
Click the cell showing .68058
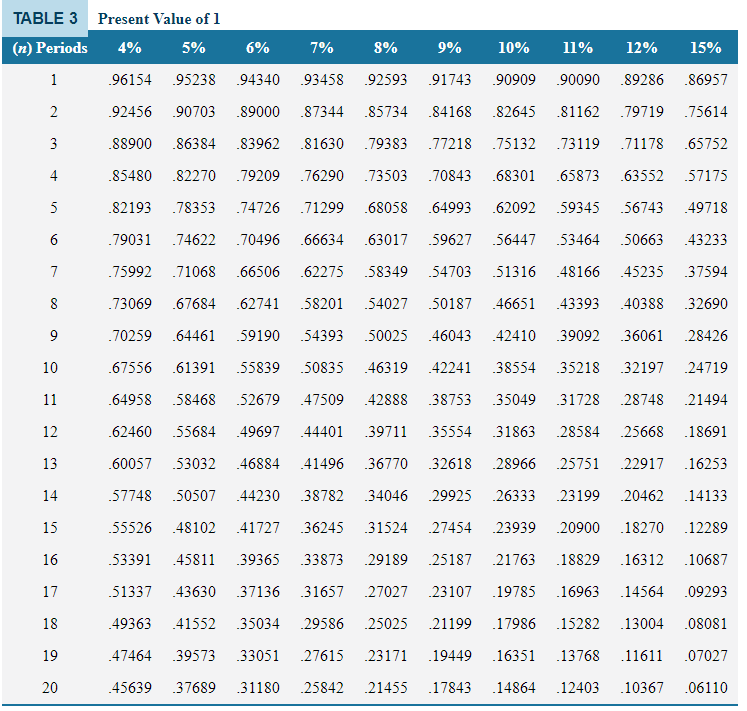coord(385,208)
